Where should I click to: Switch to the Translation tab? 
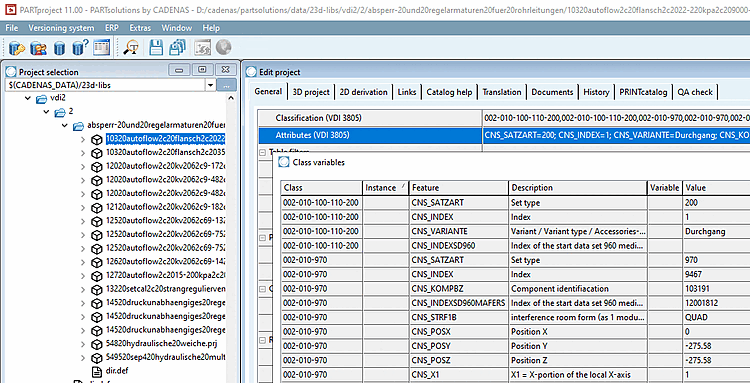tap(502, 92)
